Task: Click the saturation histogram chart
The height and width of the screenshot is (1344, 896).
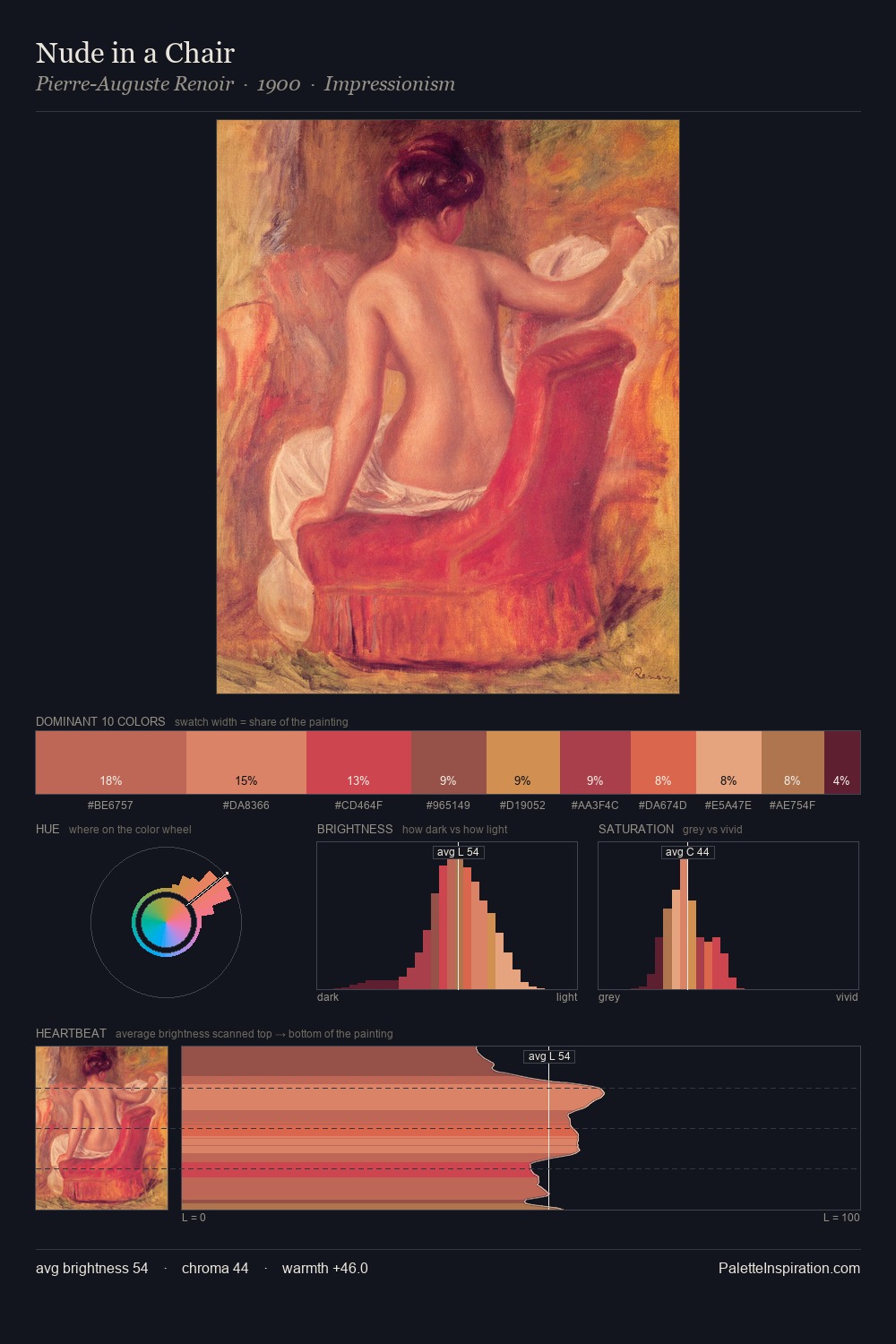Action: point(728,916)
